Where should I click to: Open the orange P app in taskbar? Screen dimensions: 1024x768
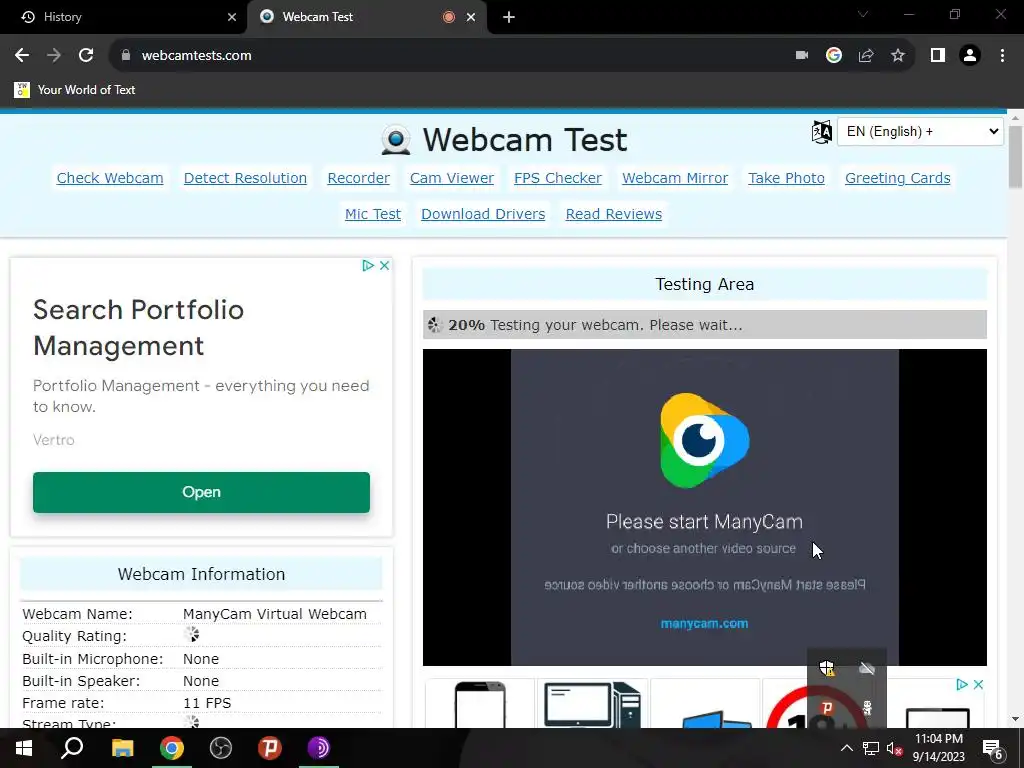270,748
